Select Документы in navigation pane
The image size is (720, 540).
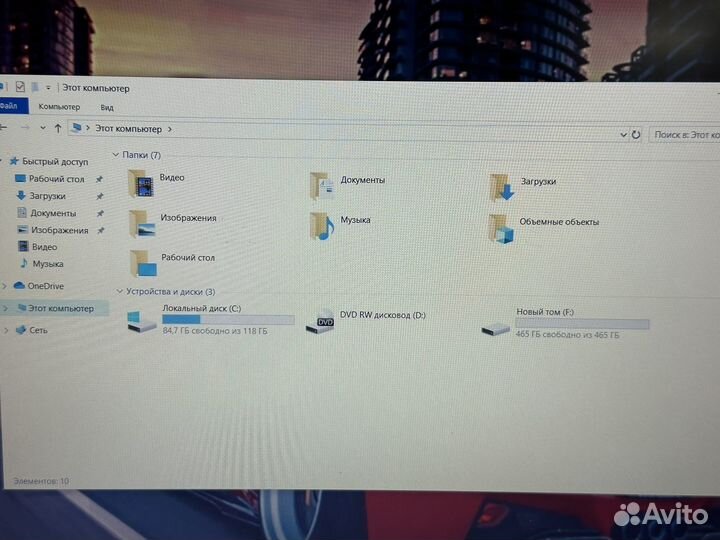[53, 213]
